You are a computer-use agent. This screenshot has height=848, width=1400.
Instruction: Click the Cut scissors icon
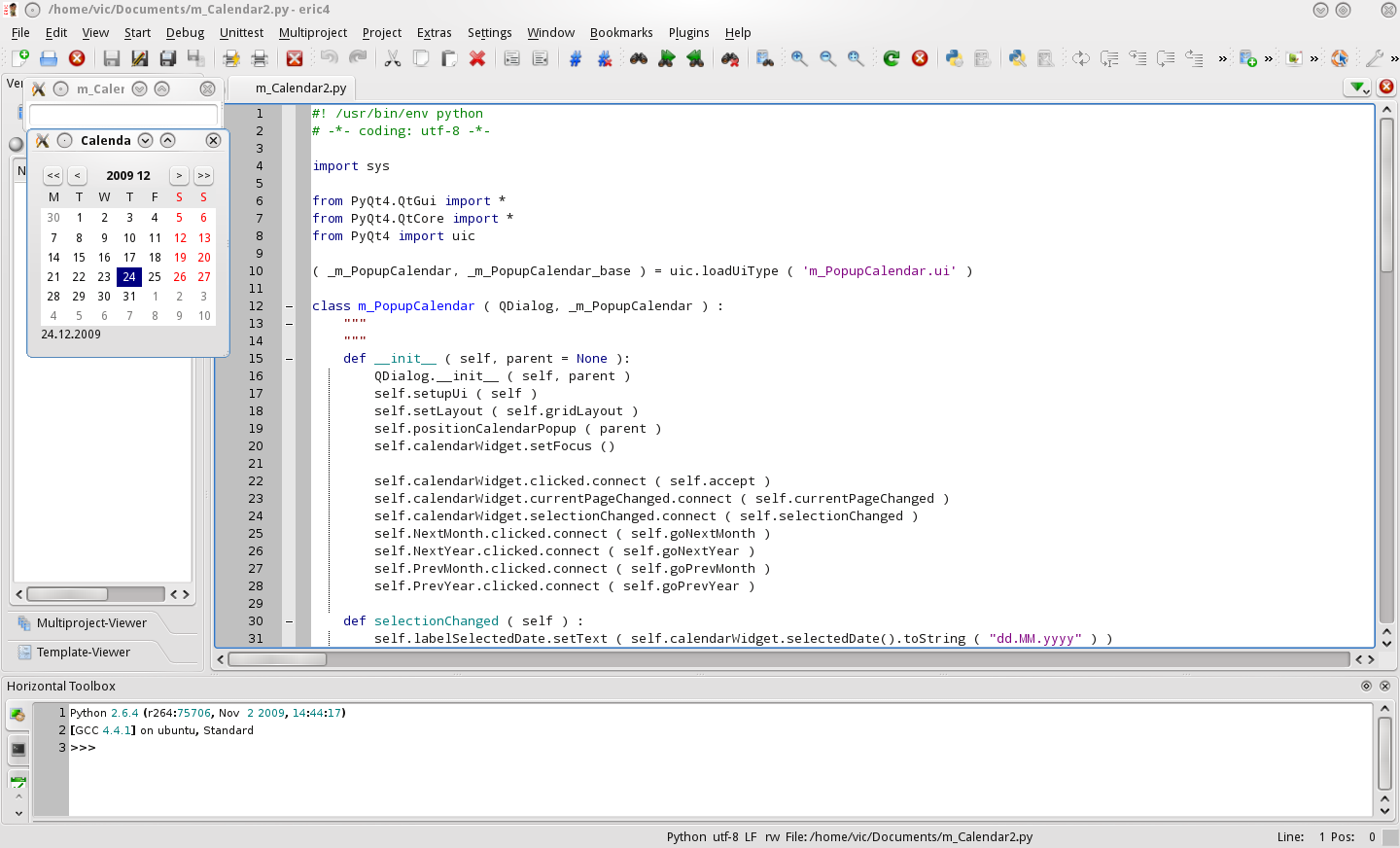(393, 58)
